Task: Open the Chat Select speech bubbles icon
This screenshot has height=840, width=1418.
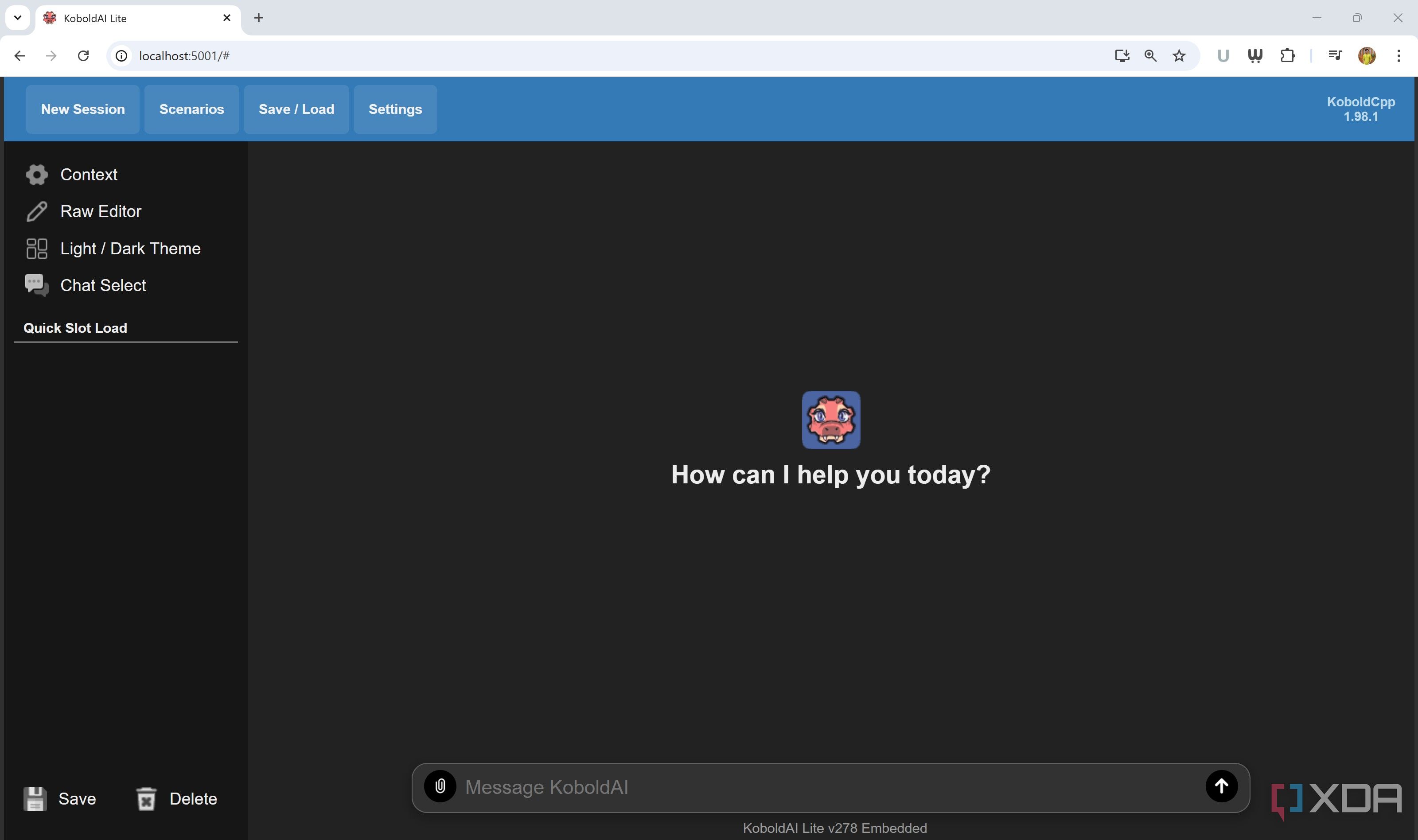Action: click(x=37, y=285)
